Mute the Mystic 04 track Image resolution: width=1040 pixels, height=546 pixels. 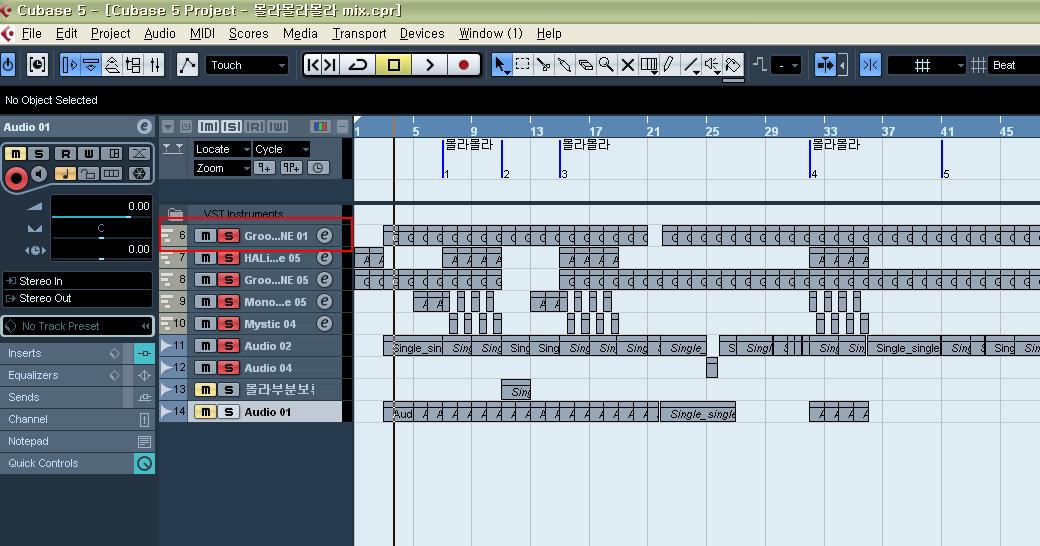(x=206, y=324)
